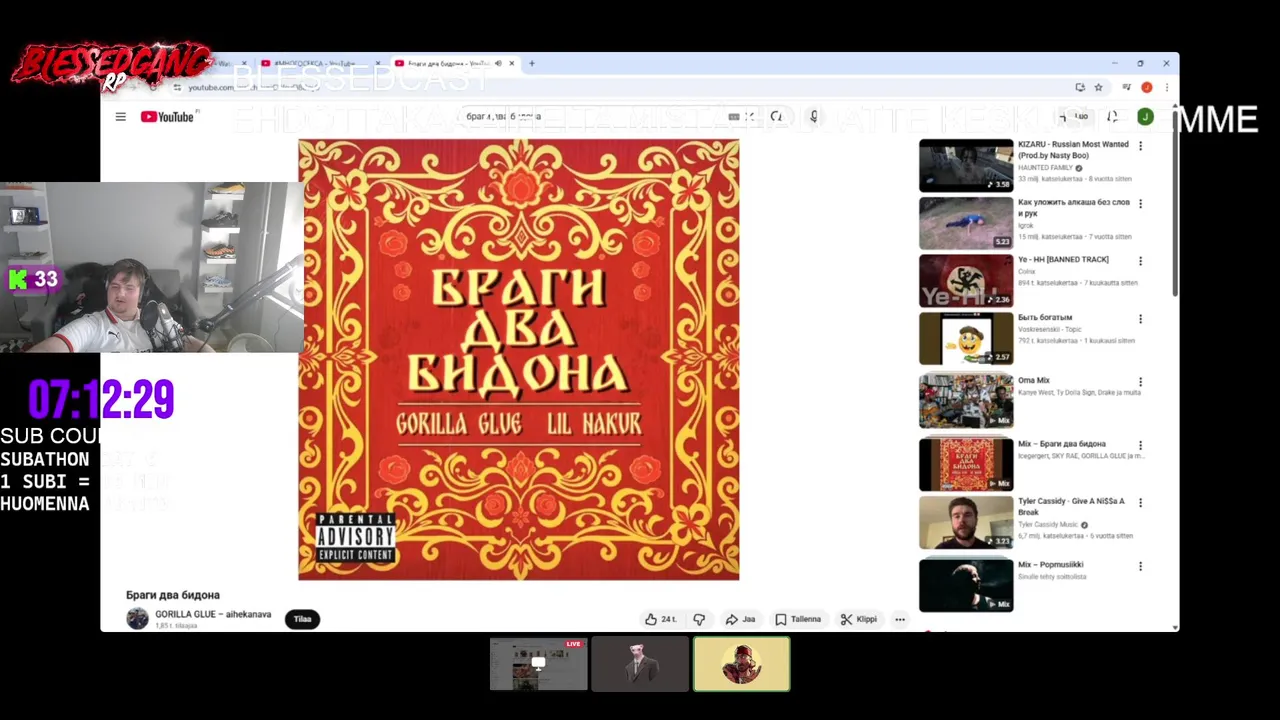Open the Chrome profile J icon

pos(1147,87)
